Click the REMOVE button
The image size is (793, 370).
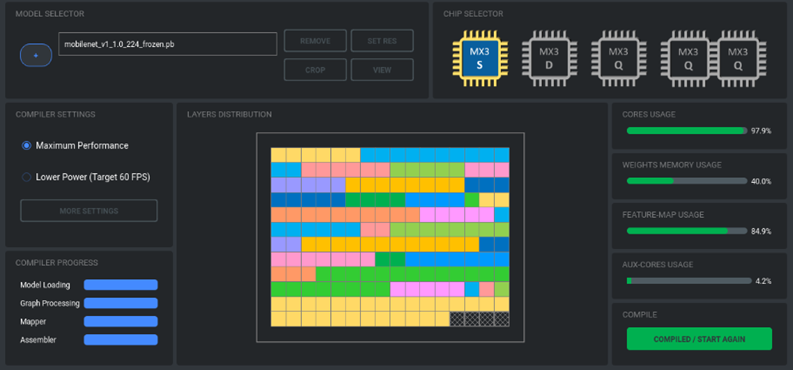[x=315, y=41]
